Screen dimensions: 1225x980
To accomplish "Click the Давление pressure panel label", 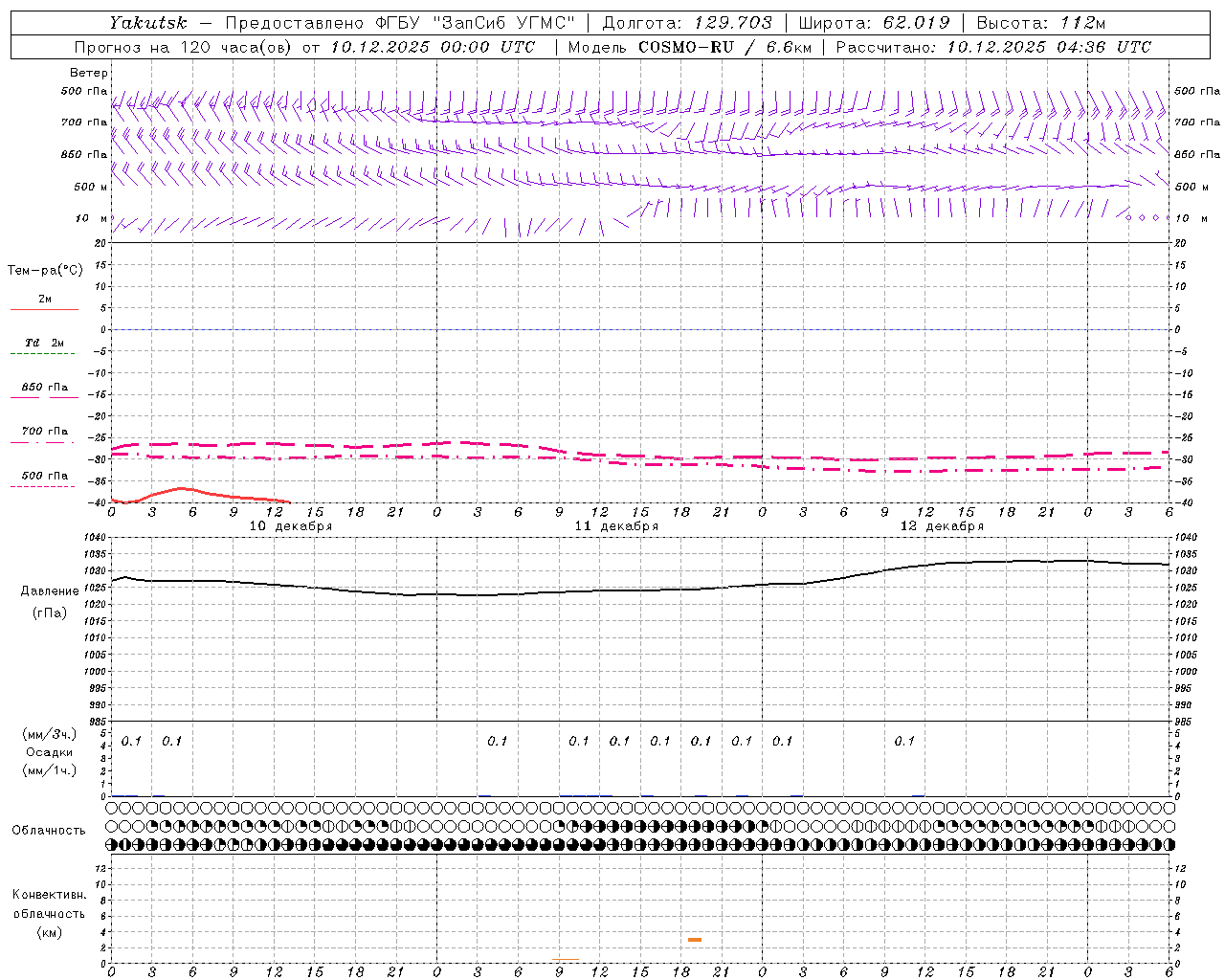I will click(50, 591).
